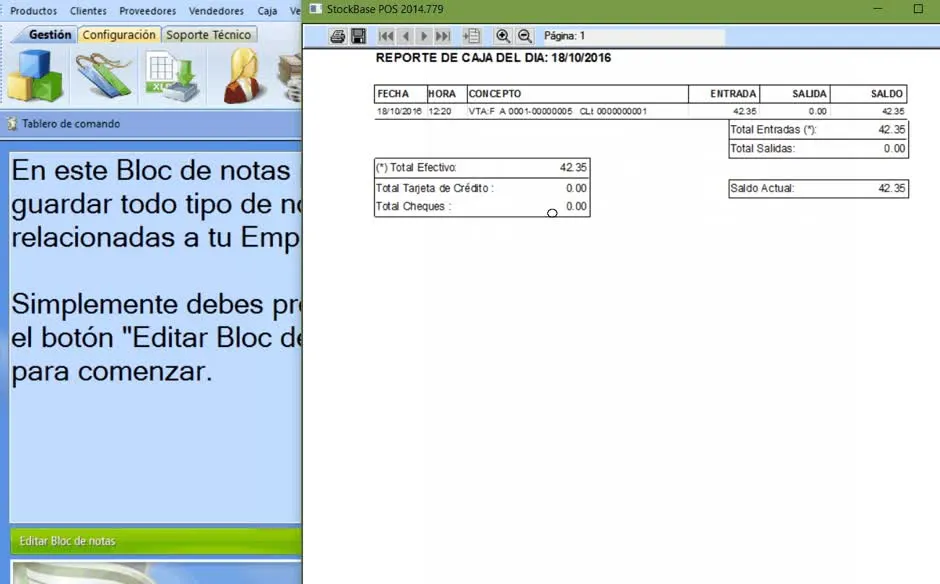Open the price tags icon
Screen dimensions: 940x584
[103, 76]
